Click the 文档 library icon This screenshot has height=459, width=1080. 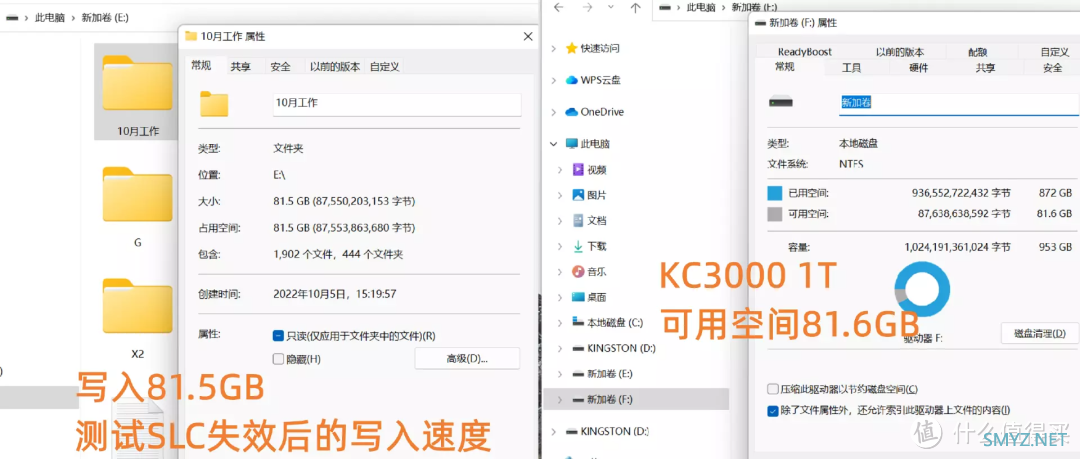[x=579, y=221]
